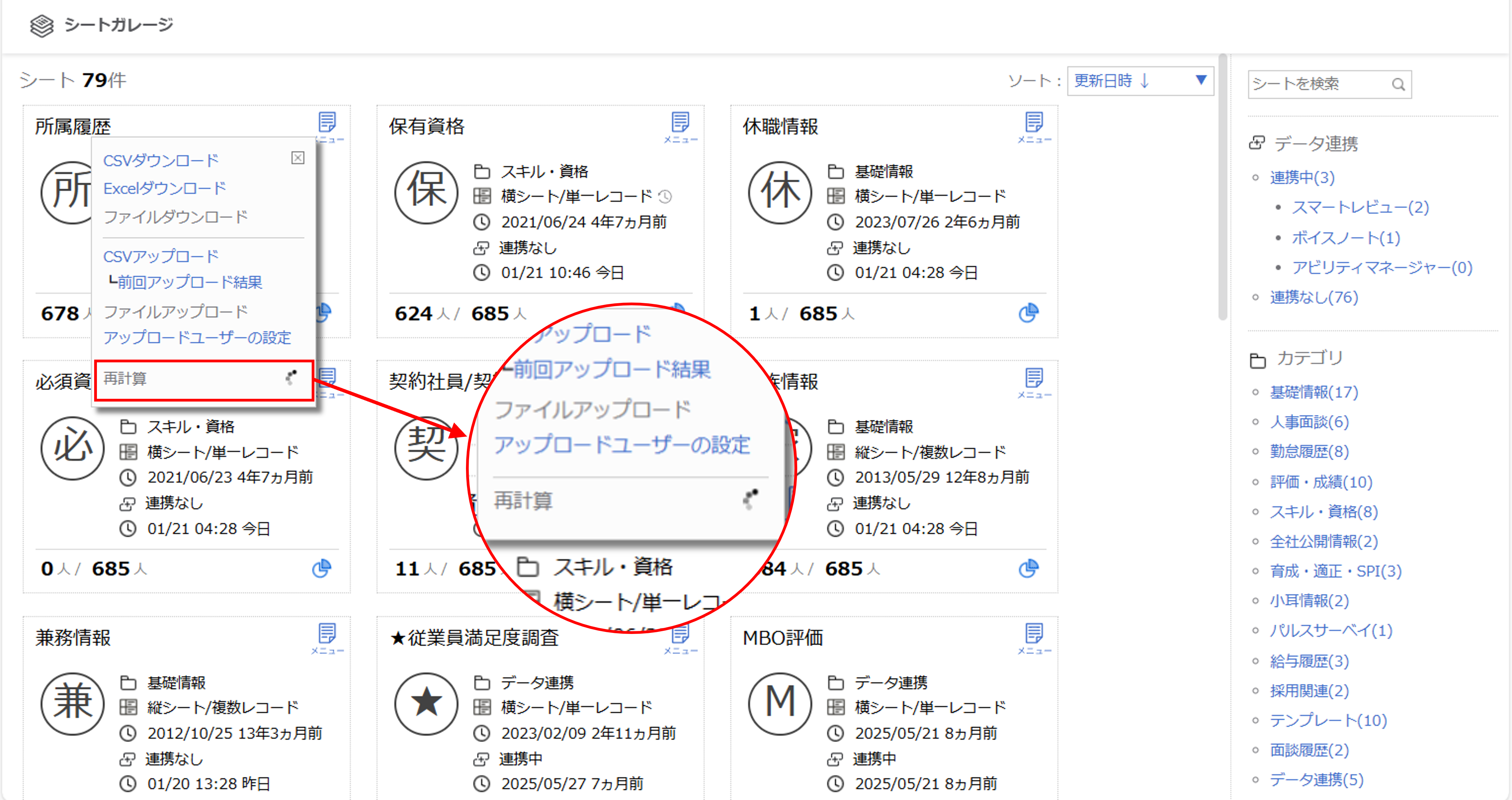
Task: Click the history clock icon beside 保有資格 record type
Action: pos(665,197)
